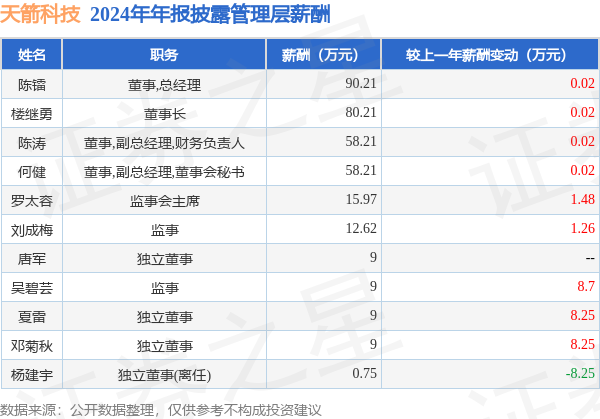Click the position cell 董事,总经理
This screenshot has height=419, width=600.
pos(164,85)
